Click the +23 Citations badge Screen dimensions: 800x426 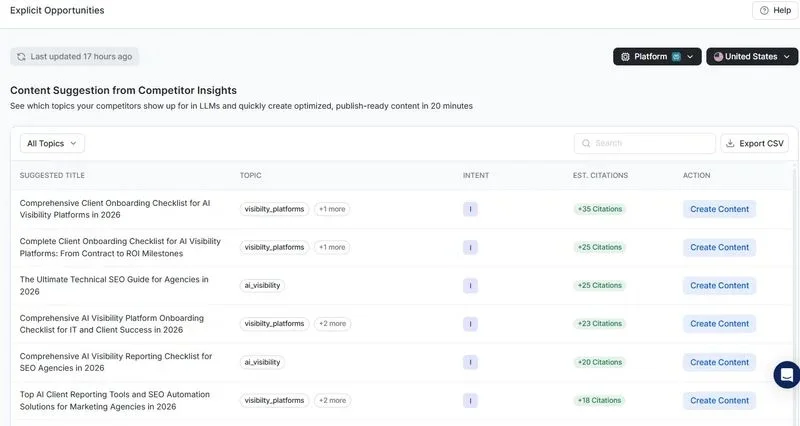pos(599,324)
